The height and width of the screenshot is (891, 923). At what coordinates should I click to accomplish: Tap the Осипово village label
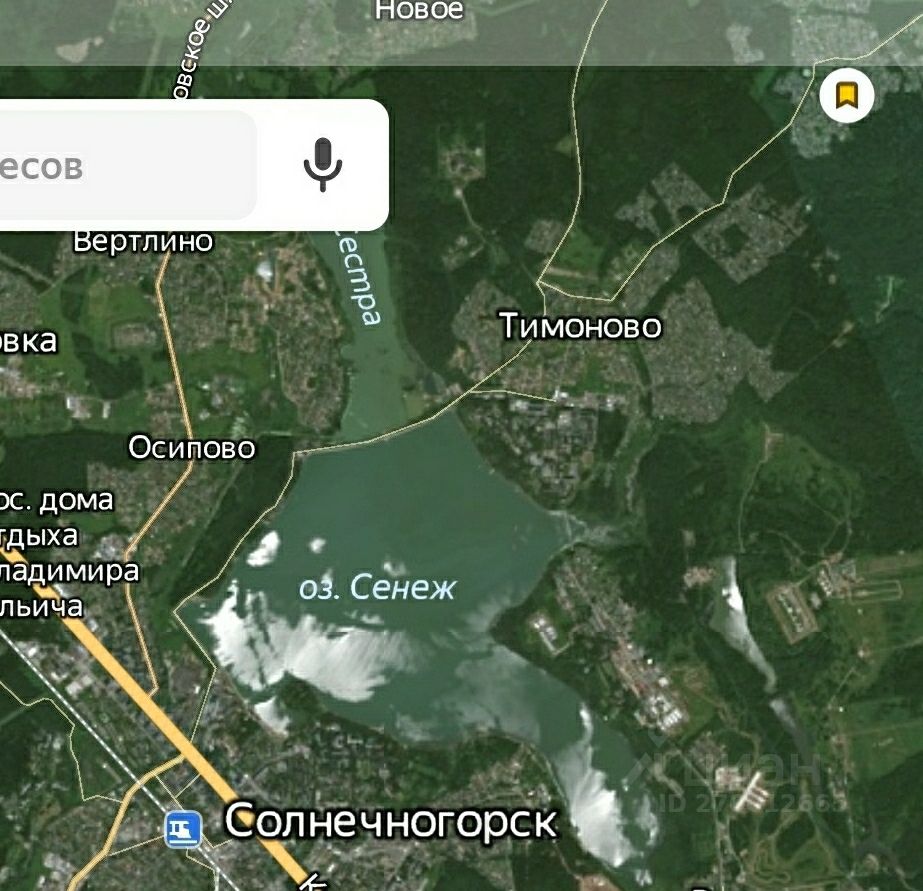[x=192, y=448]
